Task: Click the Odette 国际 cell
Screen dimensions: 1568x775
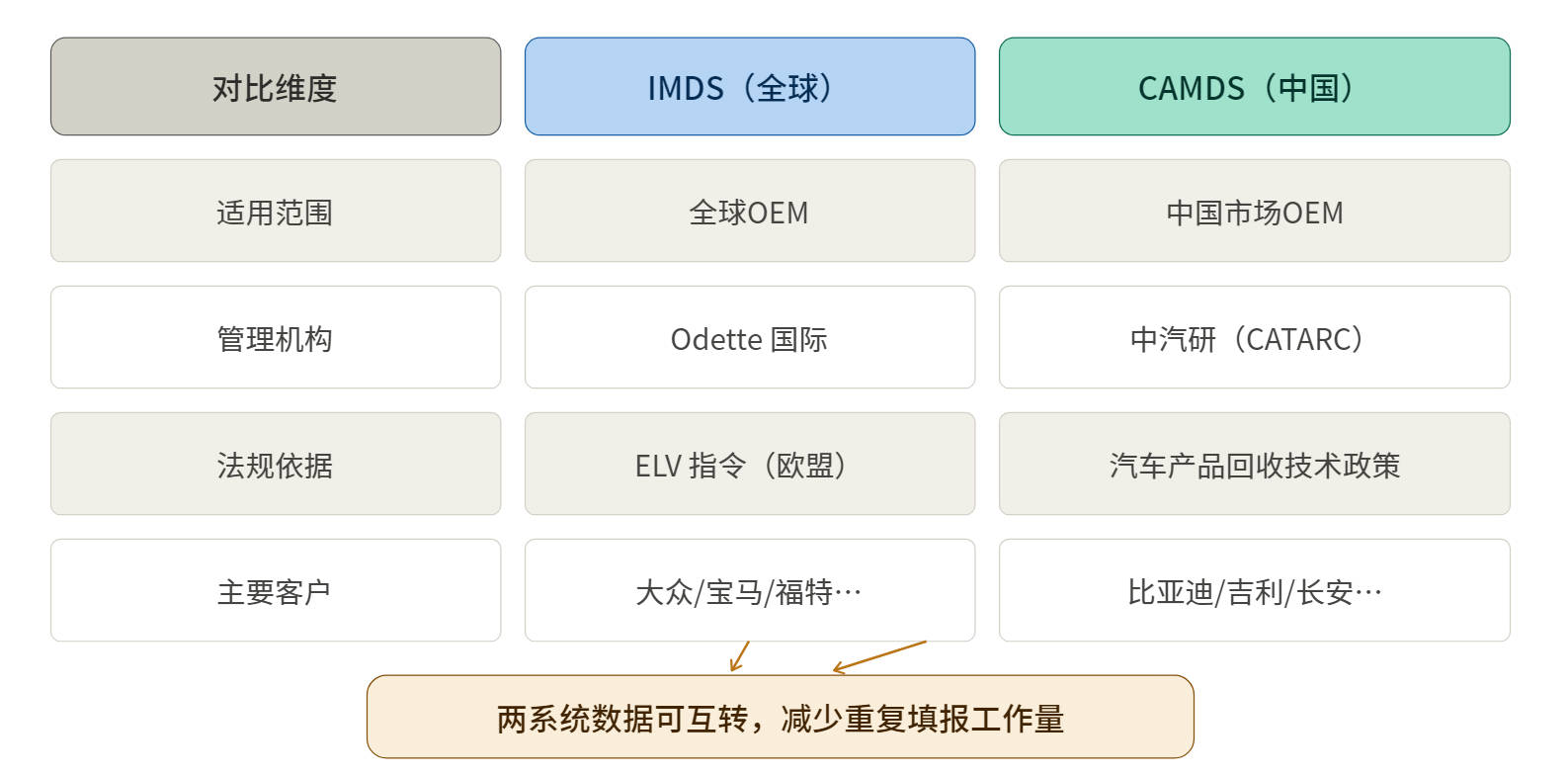Action: 750,337
